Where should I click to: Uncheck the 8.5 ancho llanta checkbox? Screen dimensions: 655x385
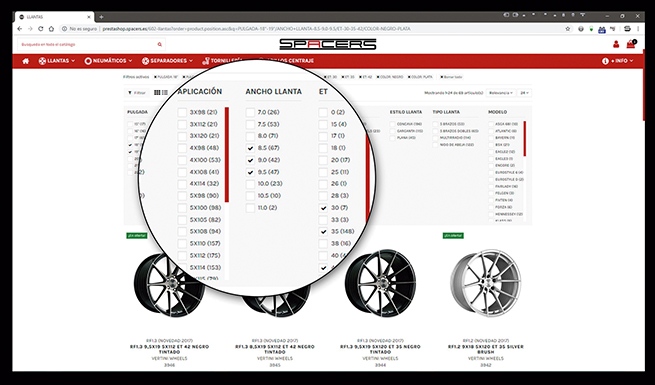point(250,148)
